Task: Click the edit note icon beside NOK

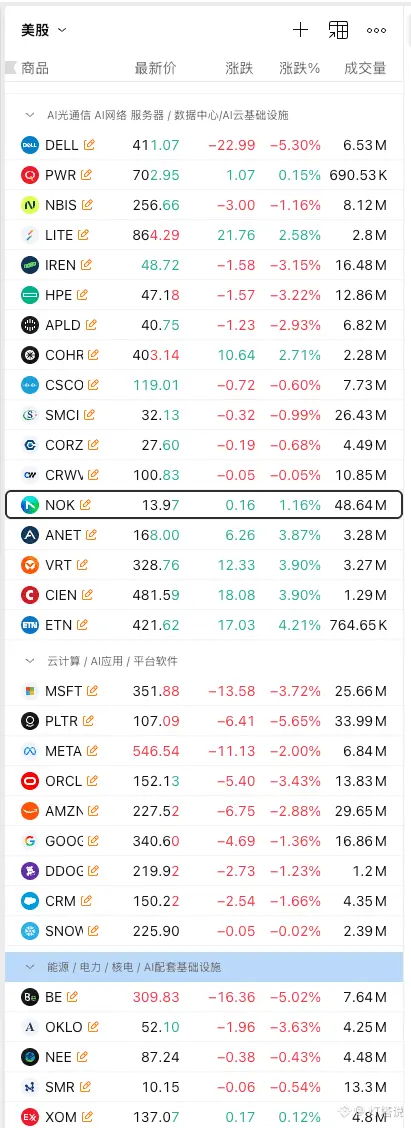Action: click(86, 505)
